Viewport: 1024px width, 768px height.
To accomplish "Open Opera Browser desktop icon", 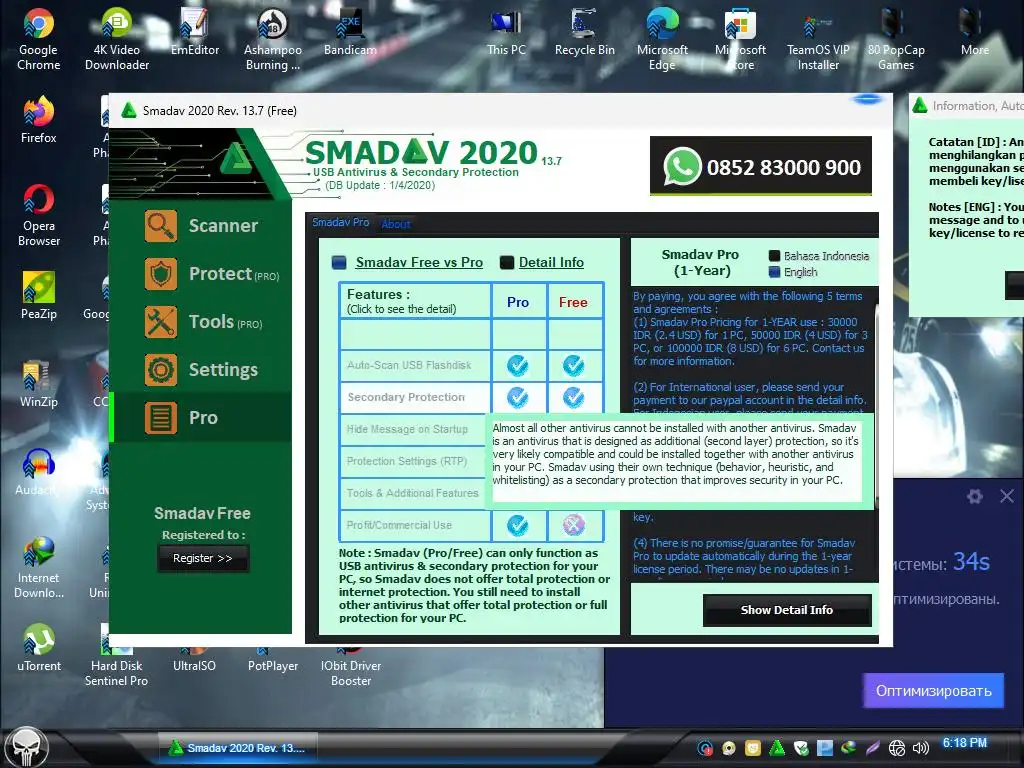I will tap(39, 216).
